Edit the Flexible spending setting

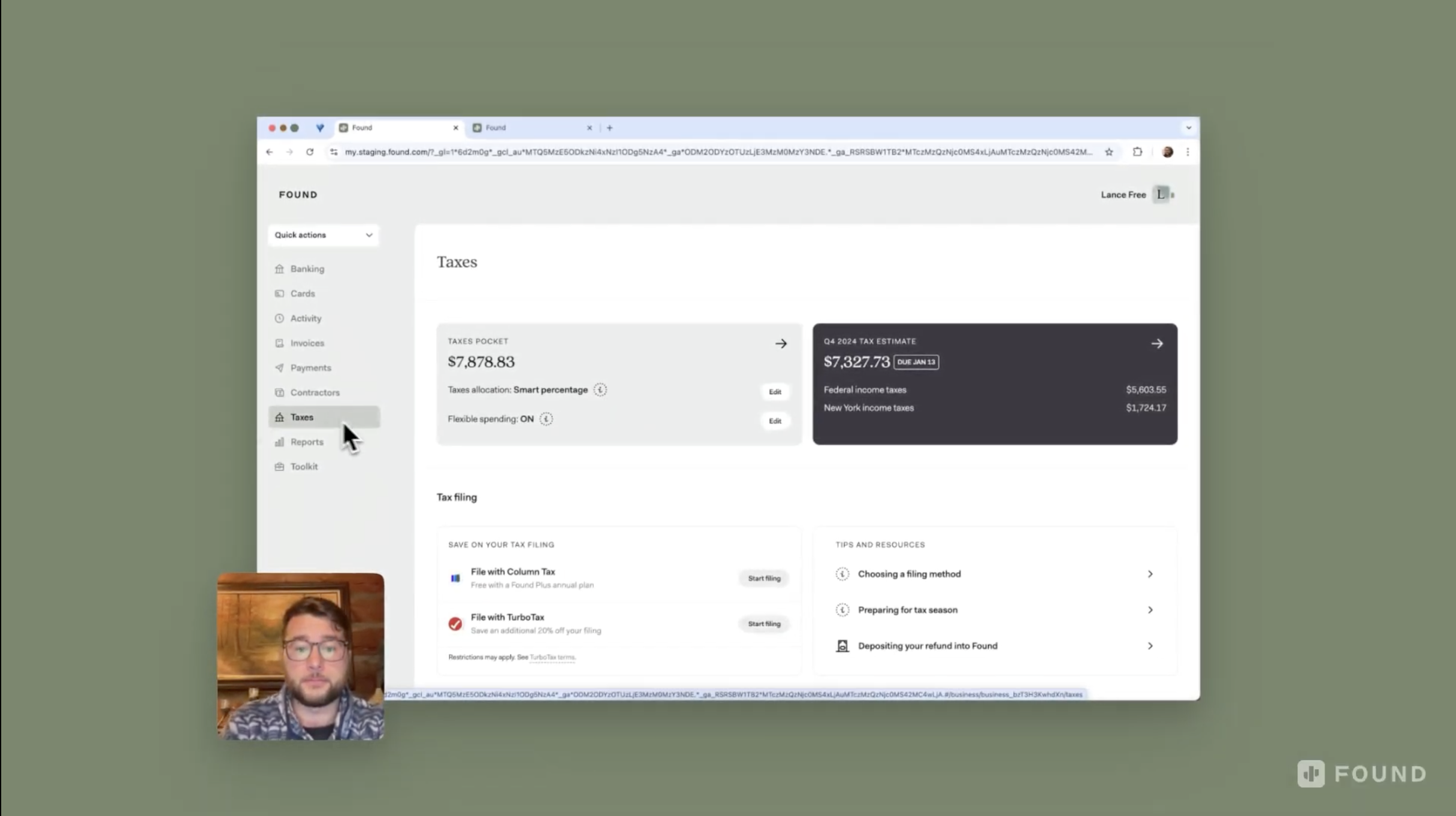tap(775, 421)
